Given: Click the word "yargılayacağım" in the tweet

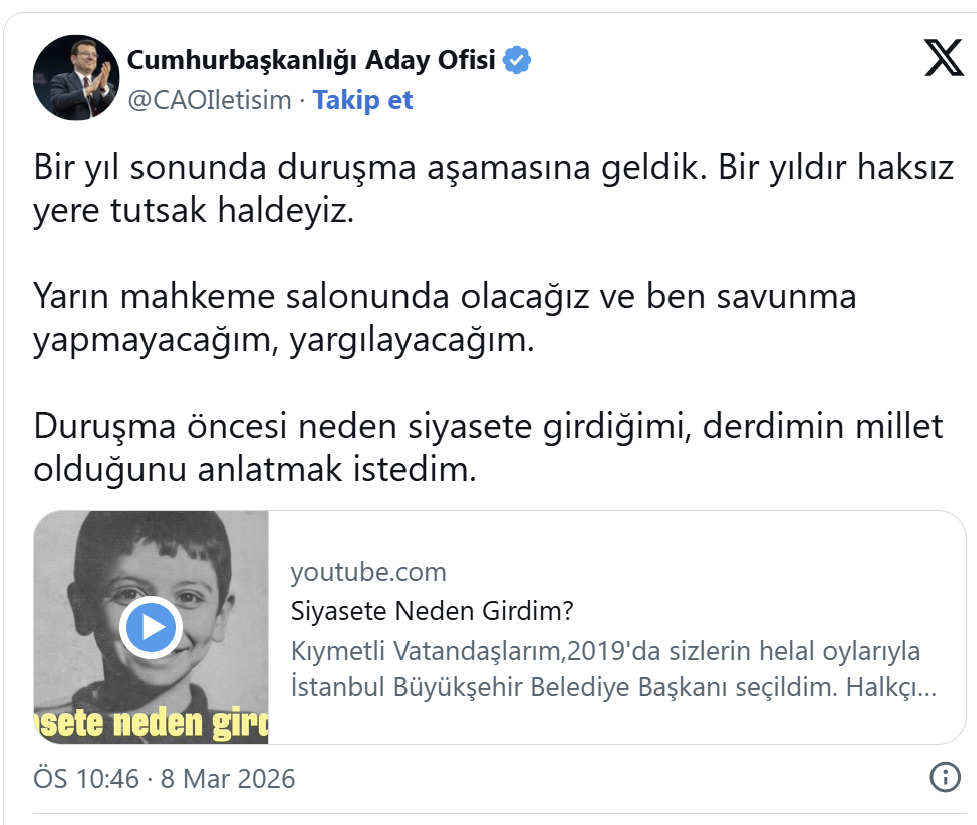Looking at the screenshot, I should coord(412,341).
